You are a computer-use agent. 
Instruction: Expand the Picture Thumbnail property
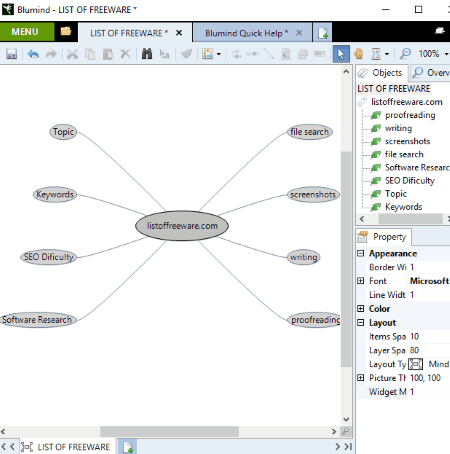360,378
